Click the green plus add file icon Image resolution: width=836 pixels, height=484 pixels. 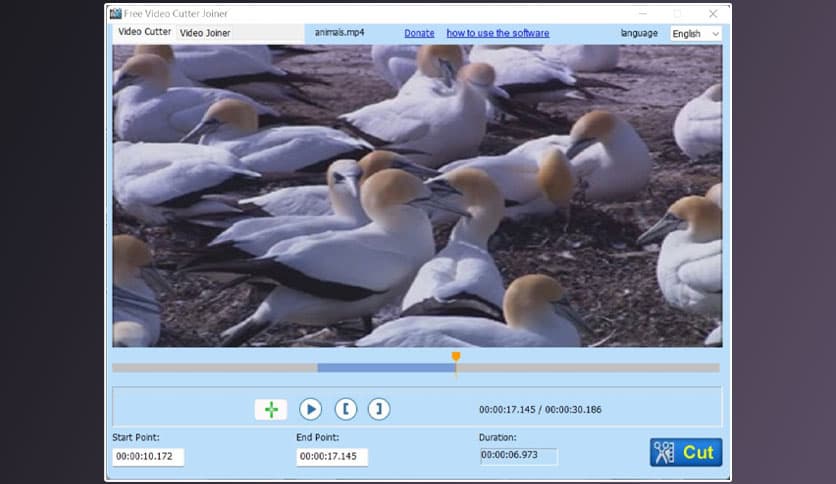point(271,409)
